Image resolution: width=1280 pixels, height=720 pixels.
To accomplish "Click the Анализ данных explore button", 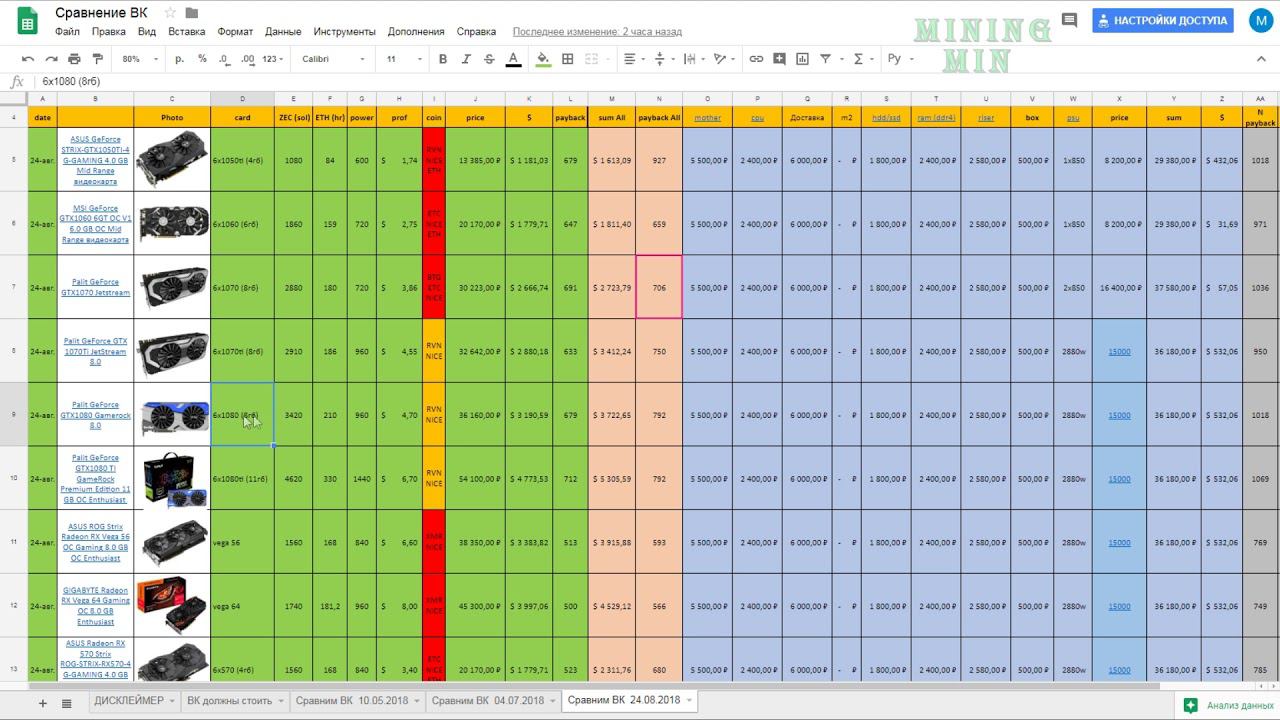I will [1229, 705].
